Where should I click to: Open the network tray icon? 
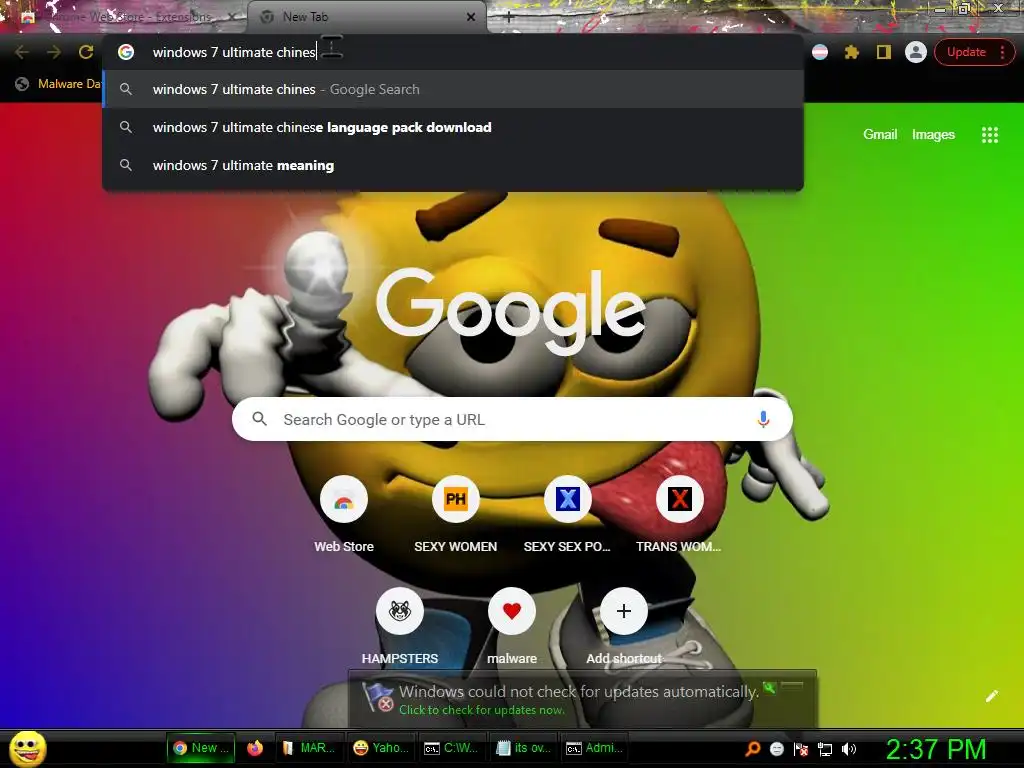[825, 749]
